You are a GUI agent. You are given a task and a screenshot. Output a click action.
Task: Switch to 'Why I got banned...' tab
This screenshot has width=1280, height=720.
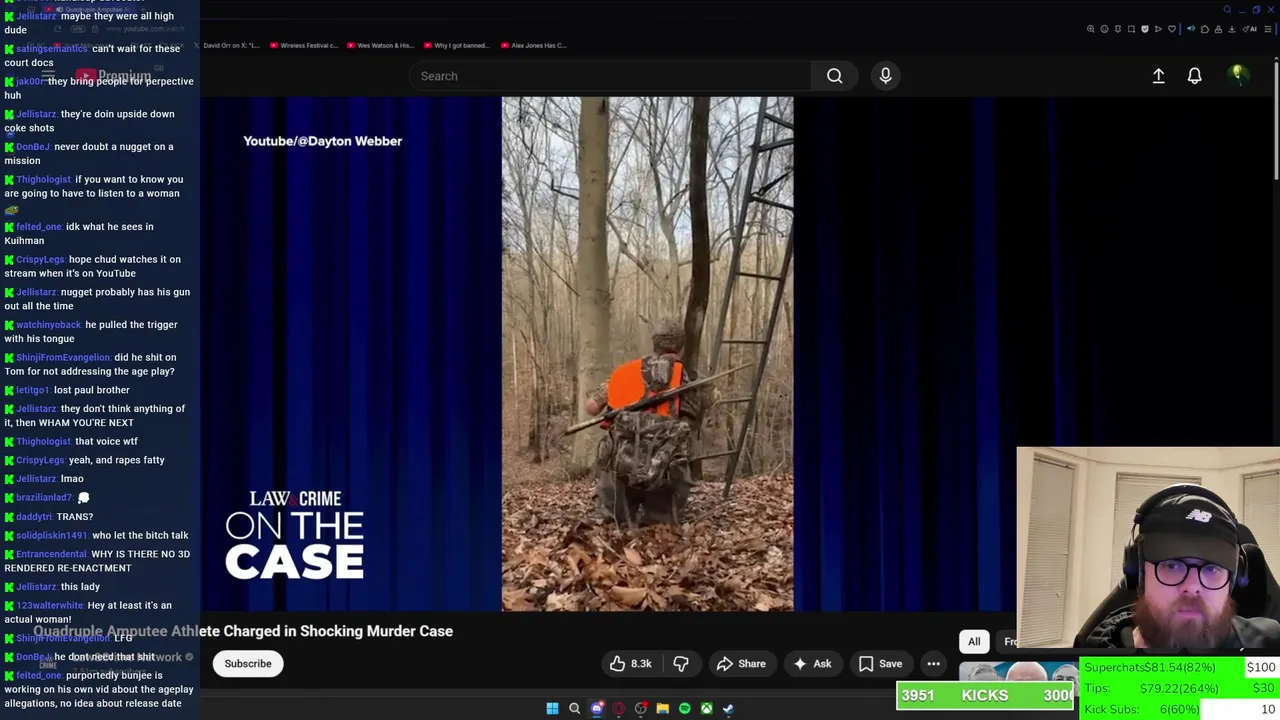(x=457, y=45)
